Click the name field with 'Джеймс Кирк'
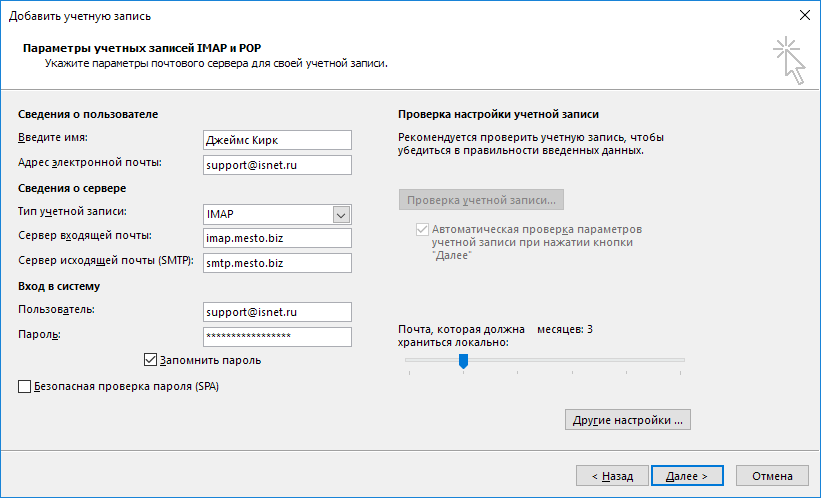821x498 pixels. pyautogui.click(x=276, y=140)
